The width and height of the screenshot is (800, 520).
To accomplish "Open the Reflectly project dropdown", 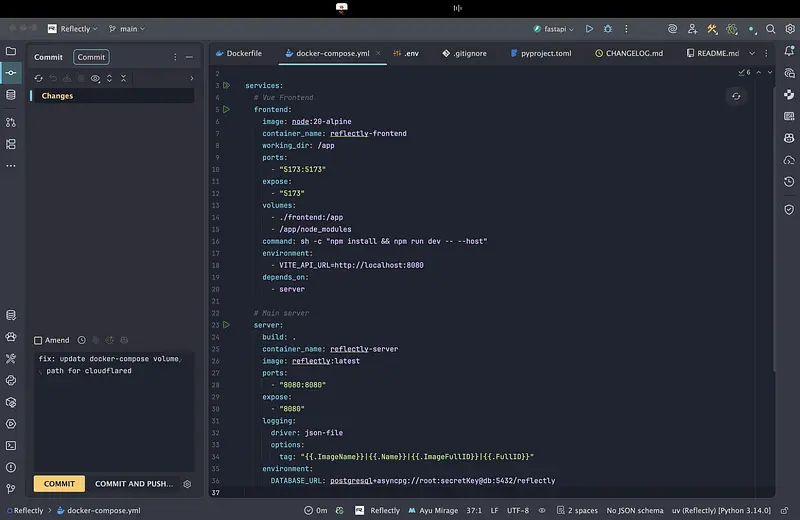I will pos(74,29).
